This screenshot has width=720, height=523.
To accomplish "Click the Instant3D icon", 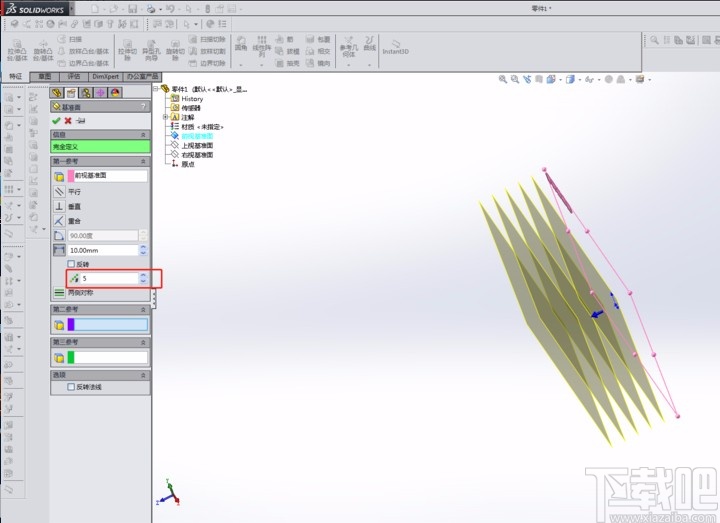I will (395, 46).
